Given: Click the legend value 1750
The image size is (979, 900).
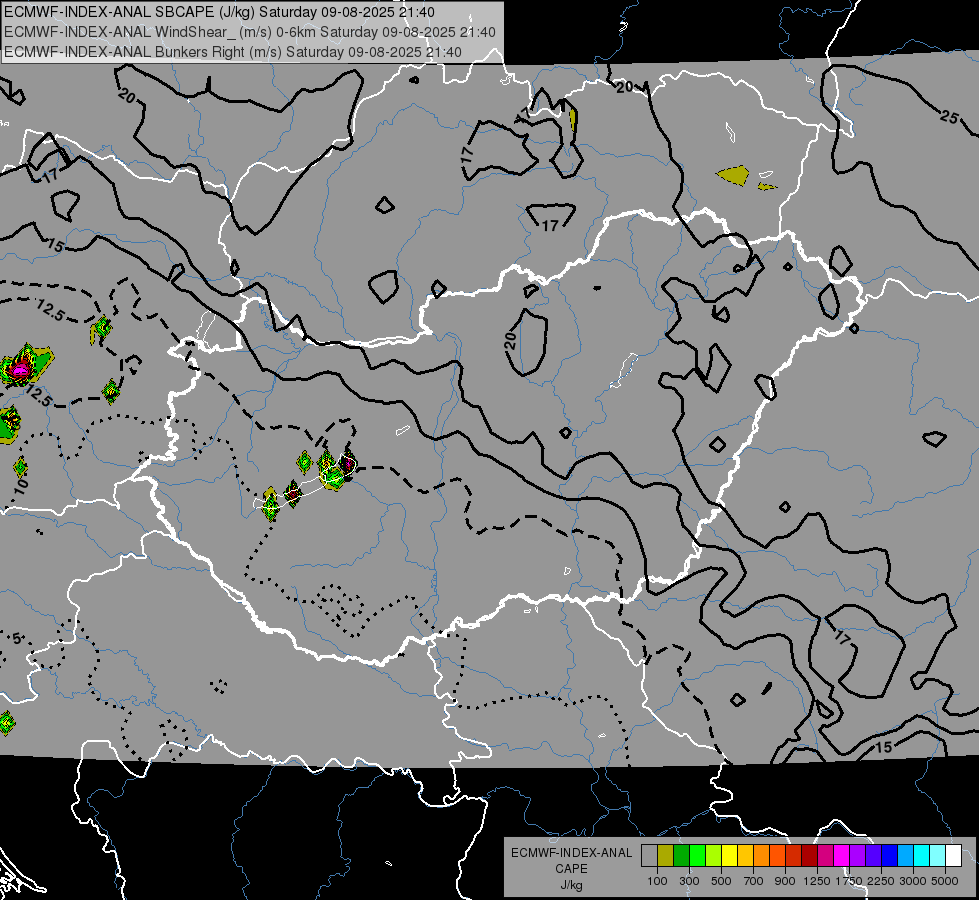Looking at the screenshot, I should tap(849, 881).
